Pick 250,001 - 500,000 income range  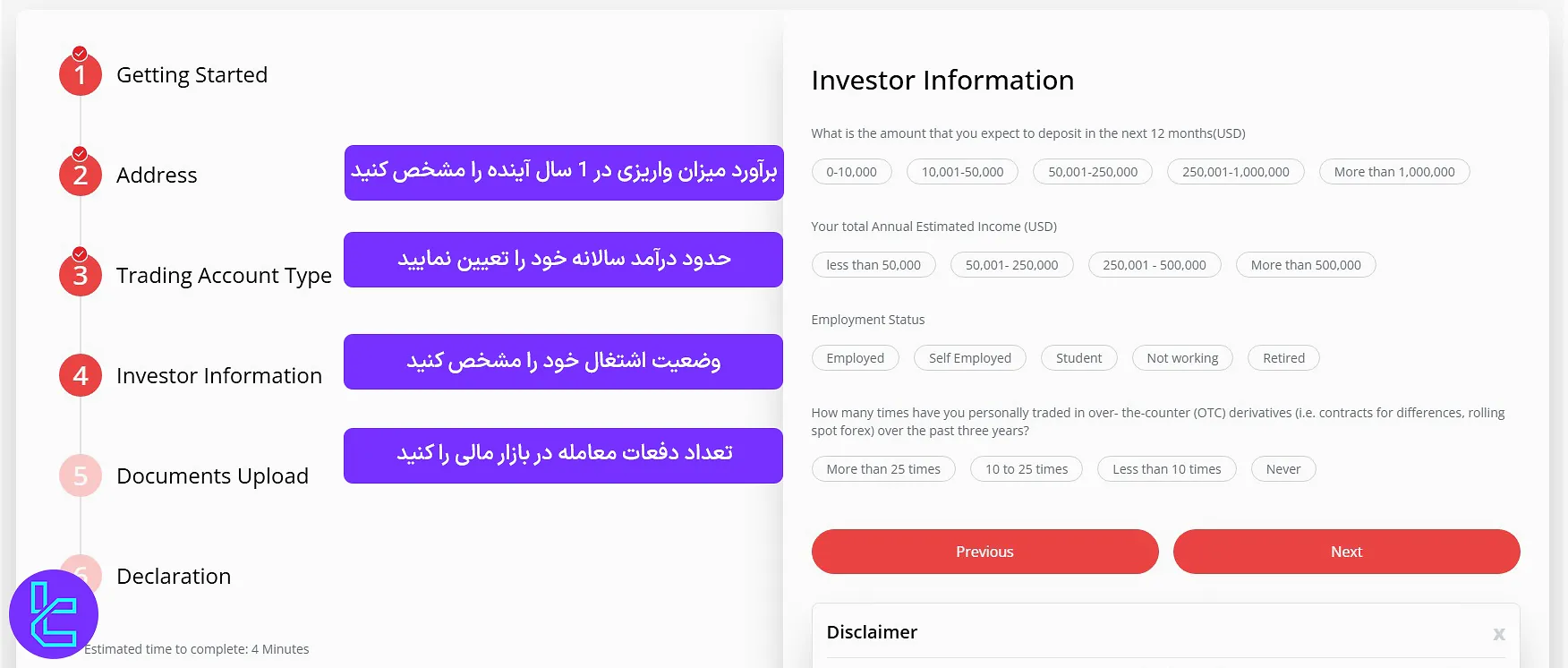1154,264
